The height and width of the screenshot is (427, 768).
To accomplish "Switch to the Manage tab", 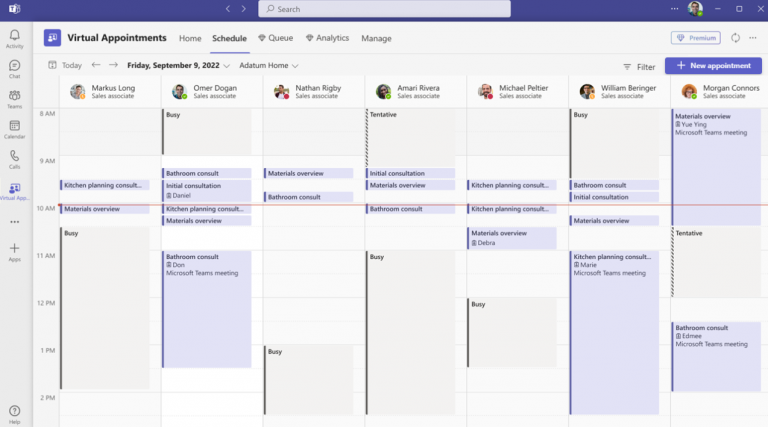I will click(376, 38).
